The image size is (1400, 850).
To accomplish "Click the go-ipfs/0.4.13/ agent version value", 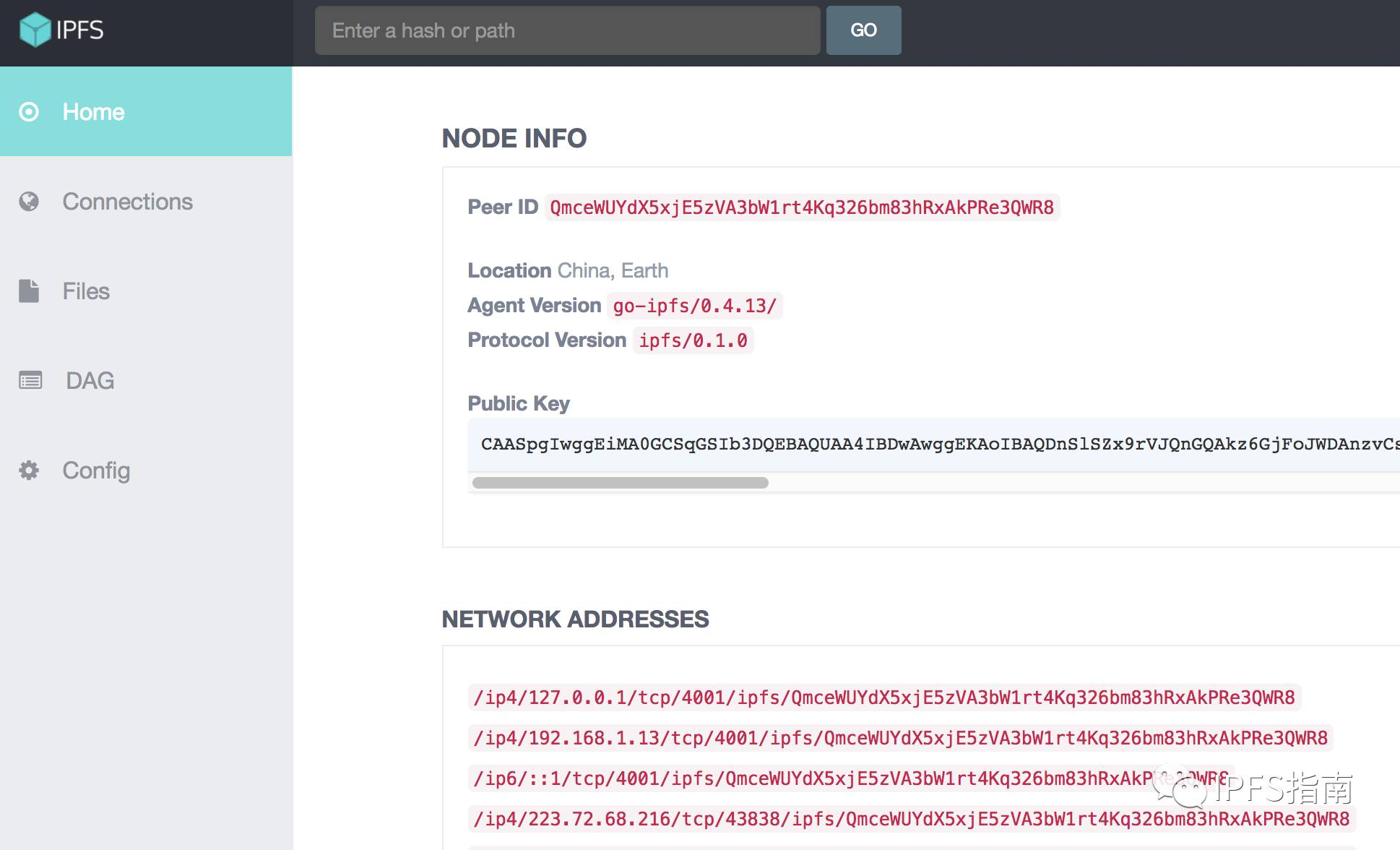I will coord(694,306).
